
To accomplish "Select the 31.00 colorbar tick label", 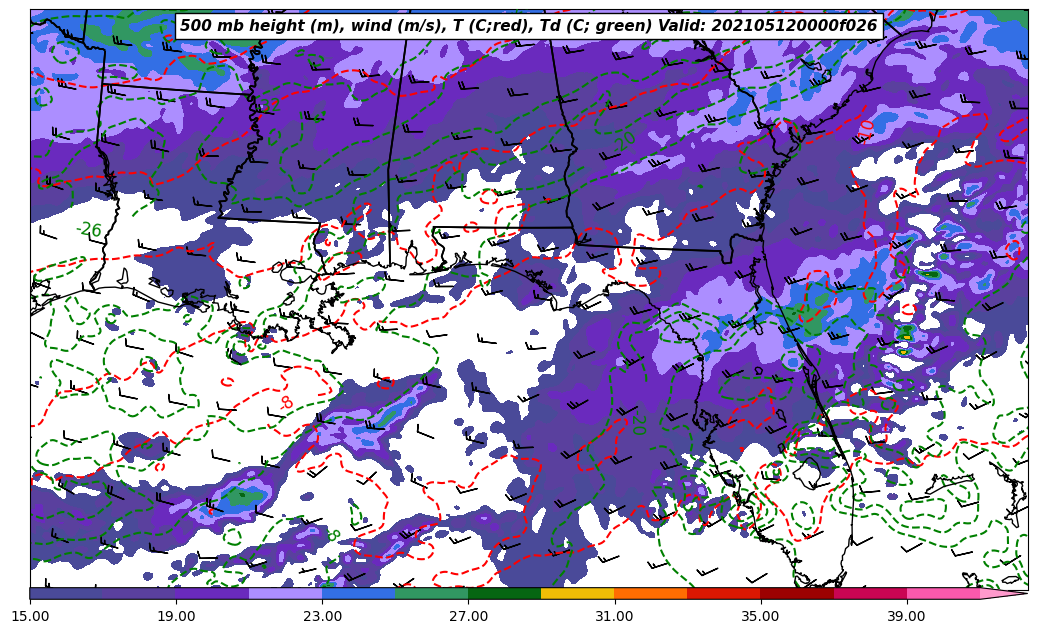I will 614,617.
